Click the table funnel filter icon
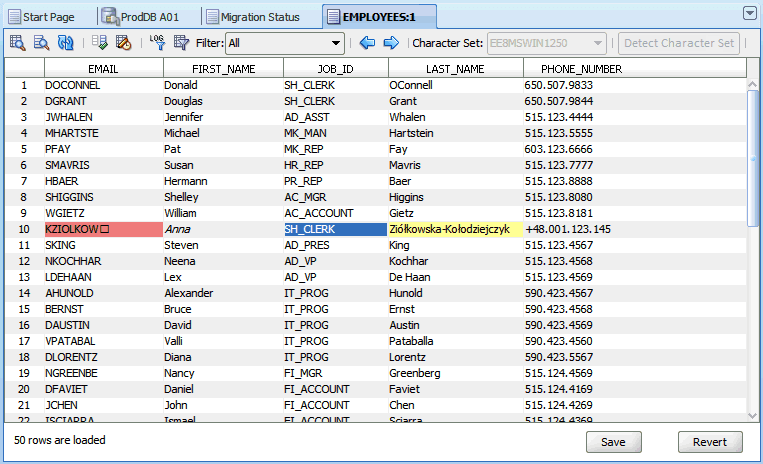The image size is (763, 464). [x=181, y=43]
